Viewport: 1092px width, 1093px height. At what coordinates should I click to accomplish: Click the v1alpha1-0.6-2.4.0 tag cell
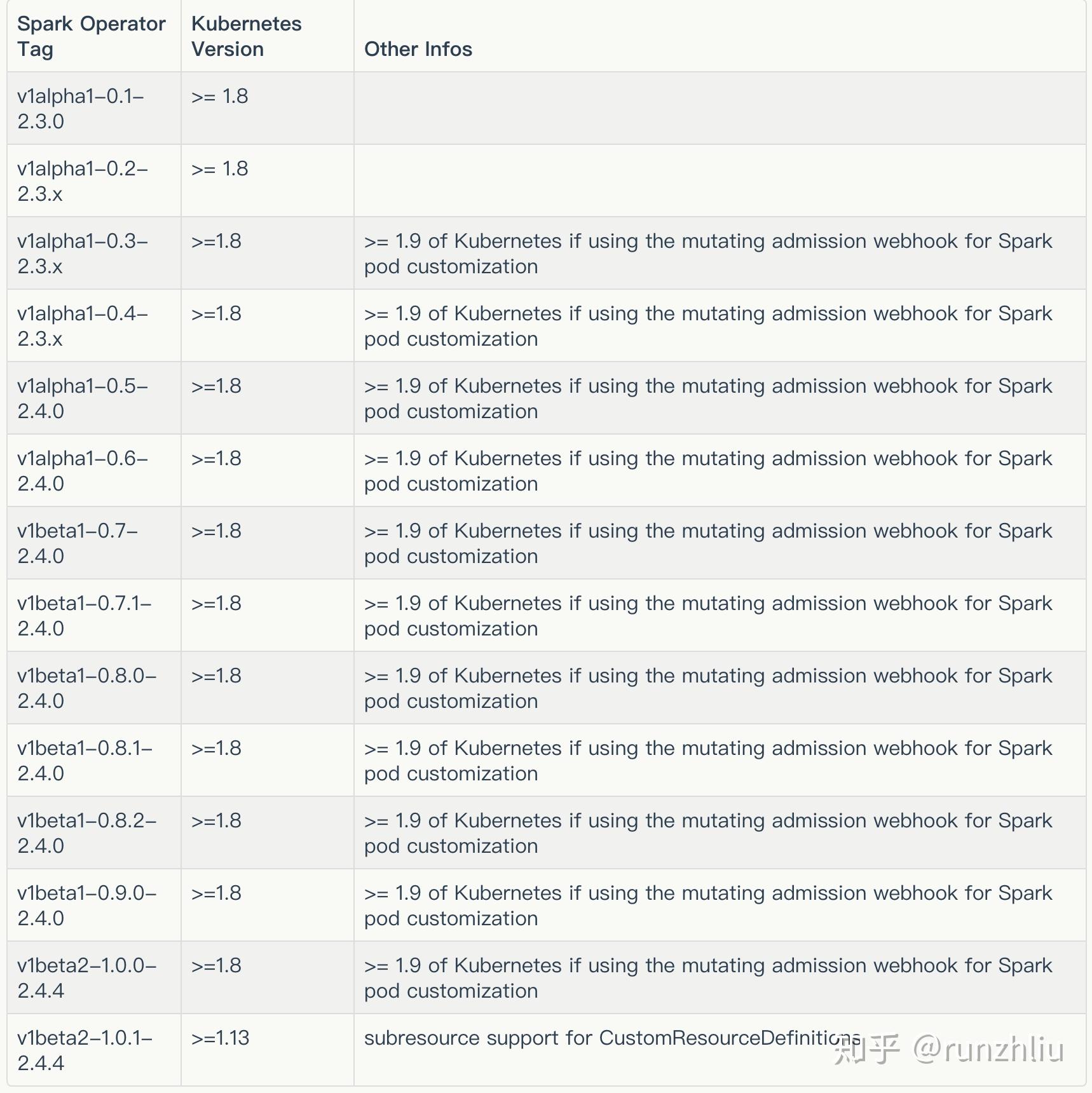82,471
